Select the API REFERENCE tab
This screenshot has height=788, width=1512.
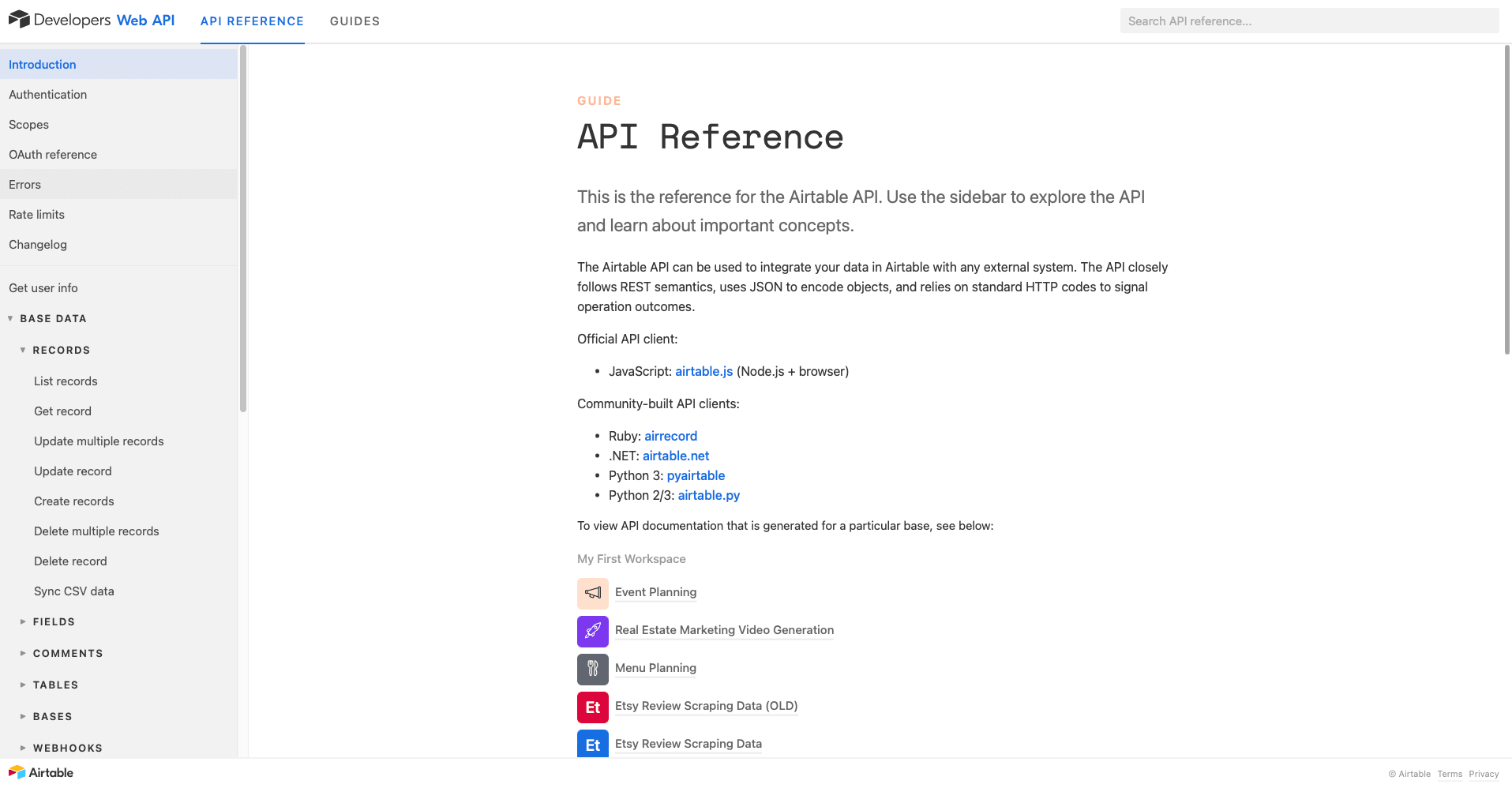coord(252,21)
